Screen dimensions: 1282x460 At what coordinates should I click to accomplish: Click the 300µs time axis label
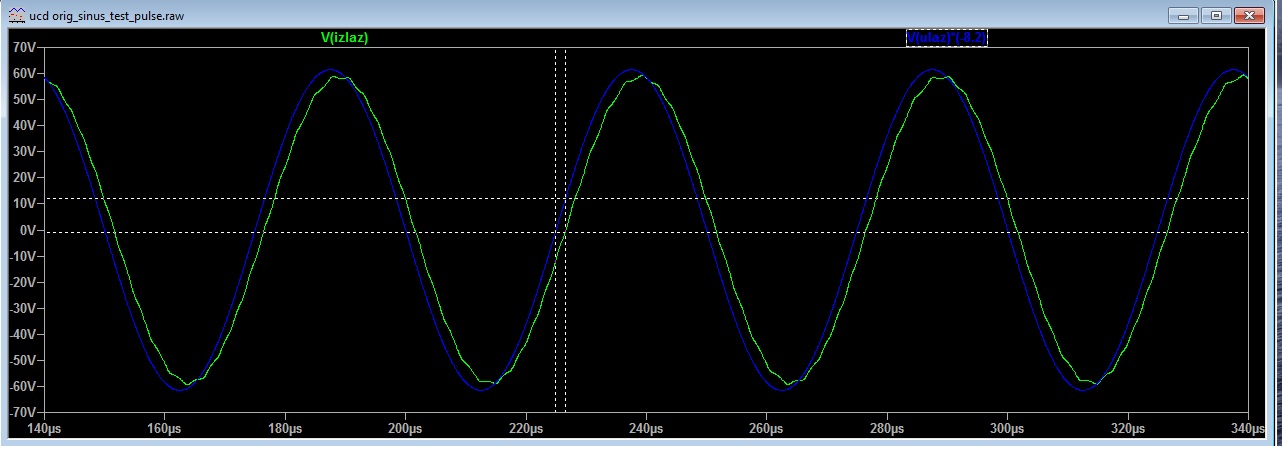[x=1007, y=428]
